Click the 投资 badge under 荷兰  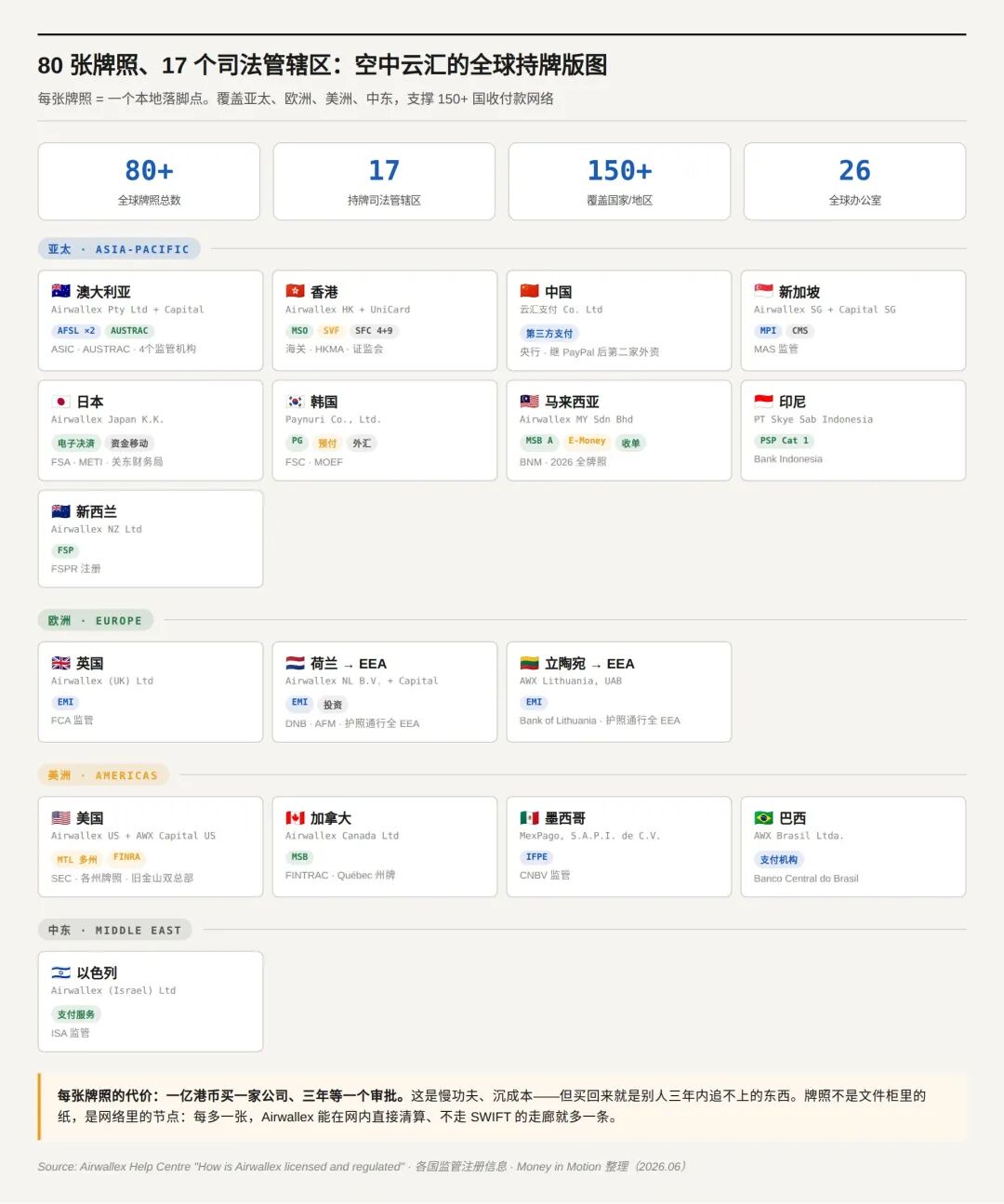click(333, 705)
